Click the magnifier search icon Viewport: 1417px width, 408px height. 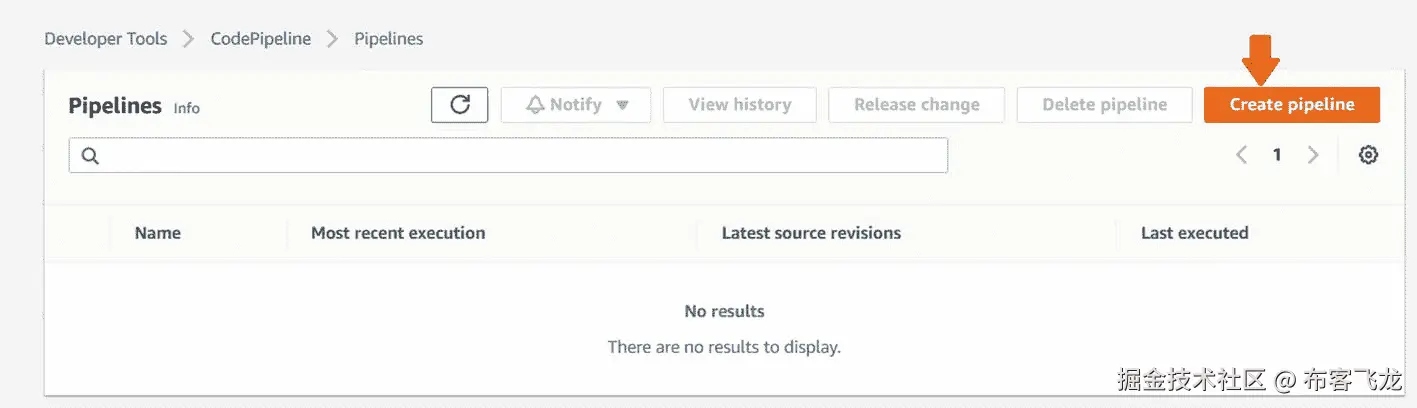[90, 156]
